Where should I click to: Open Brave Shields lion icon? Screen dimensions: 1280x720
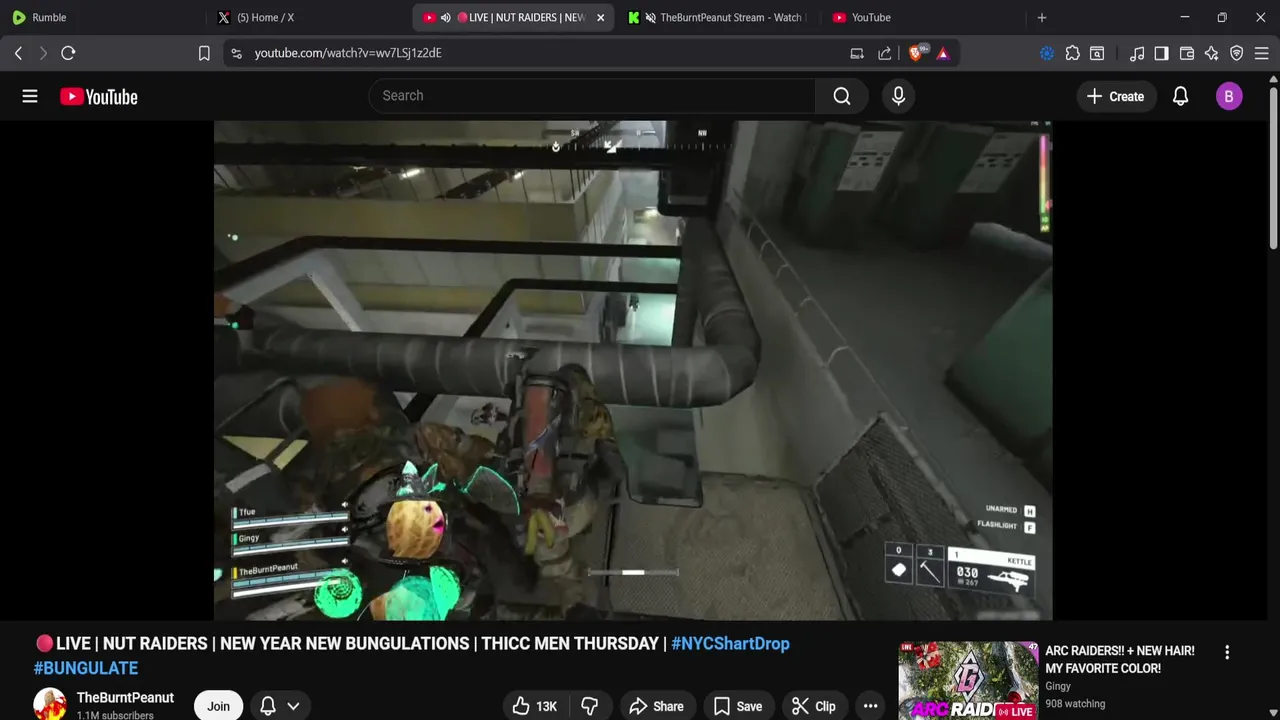[x=915, y=53]
